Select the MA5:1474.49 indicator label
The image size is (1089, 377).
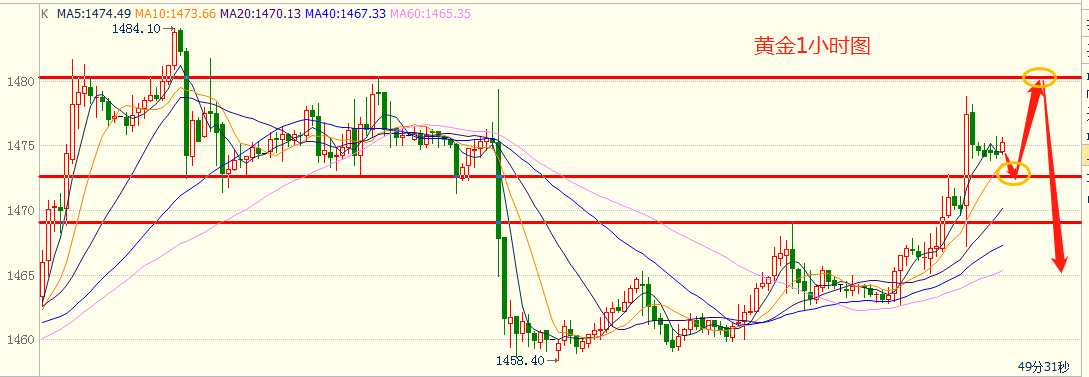93,13
